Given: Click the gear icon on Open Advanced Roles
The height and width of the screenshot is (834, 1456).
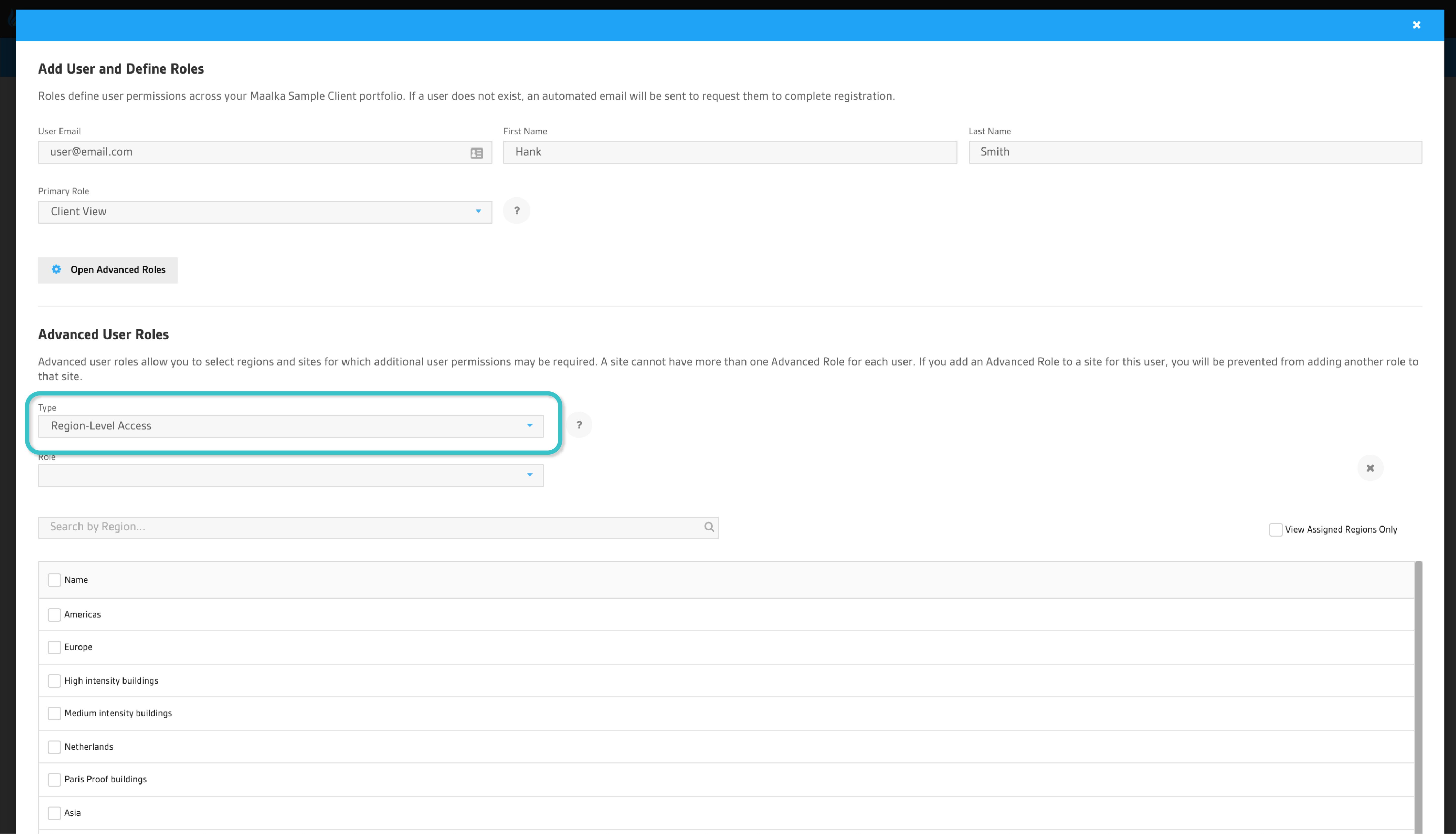Looking at the screenshot, I should [x=56, y=269].
